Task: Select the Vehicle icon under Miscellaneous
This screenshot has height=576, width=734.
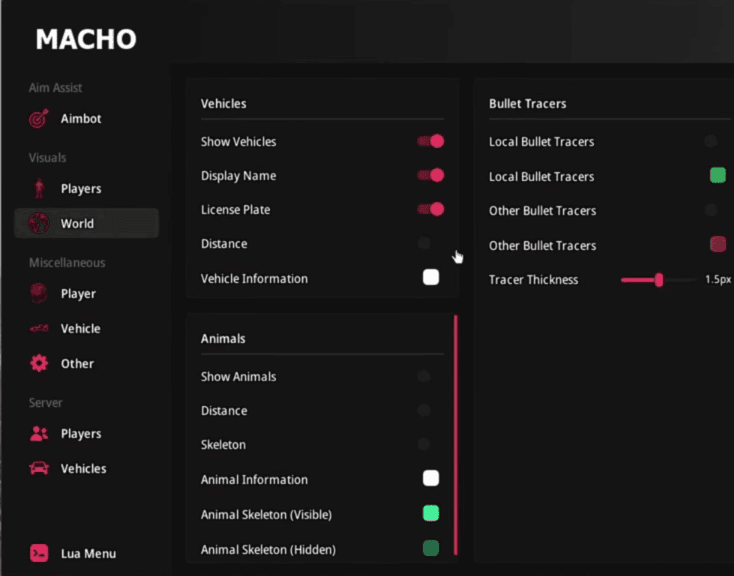Action: 39,329
